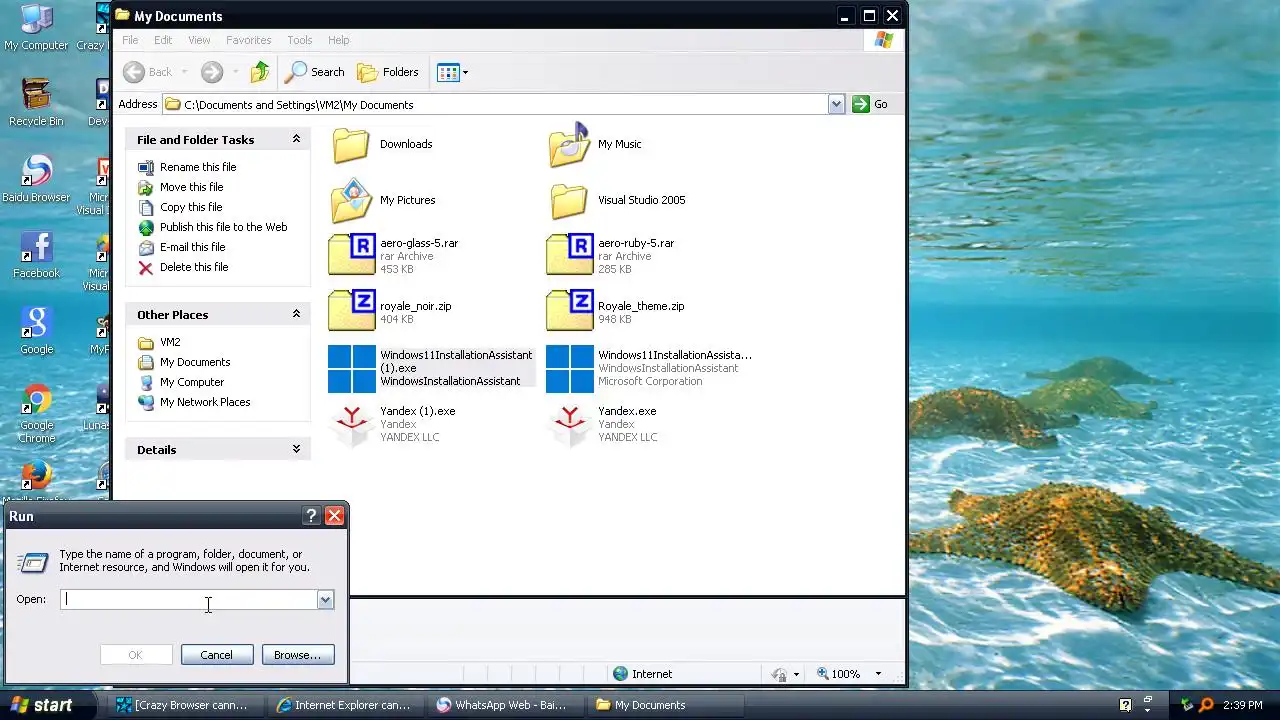Select Windows11InstallationAssistant (1).exe icon
The width and height of the screenshot is (1280, 720).
click(352, 369)
